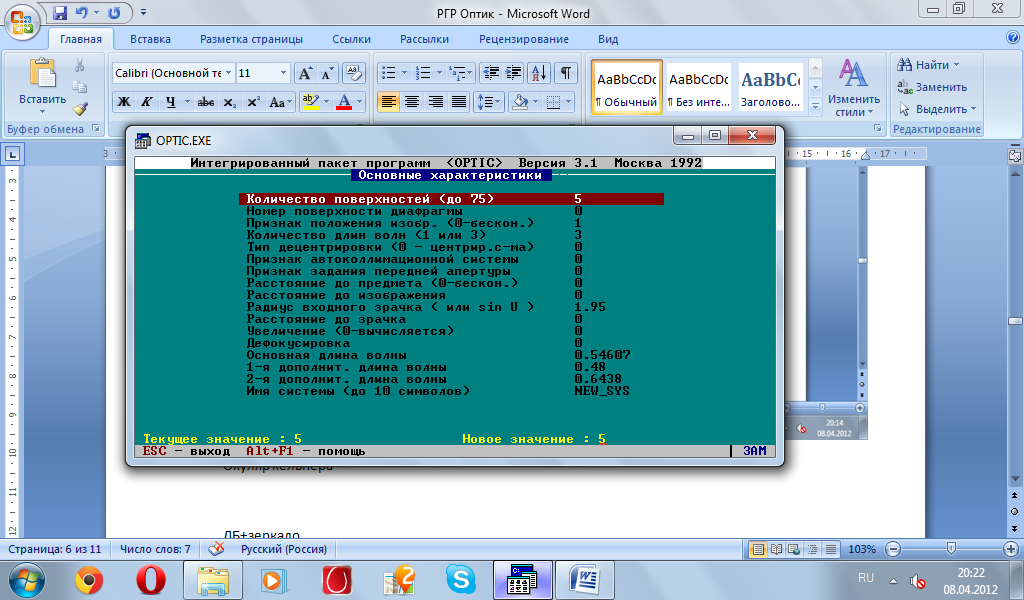Open the font size dropdown

(x=283, y=73)
